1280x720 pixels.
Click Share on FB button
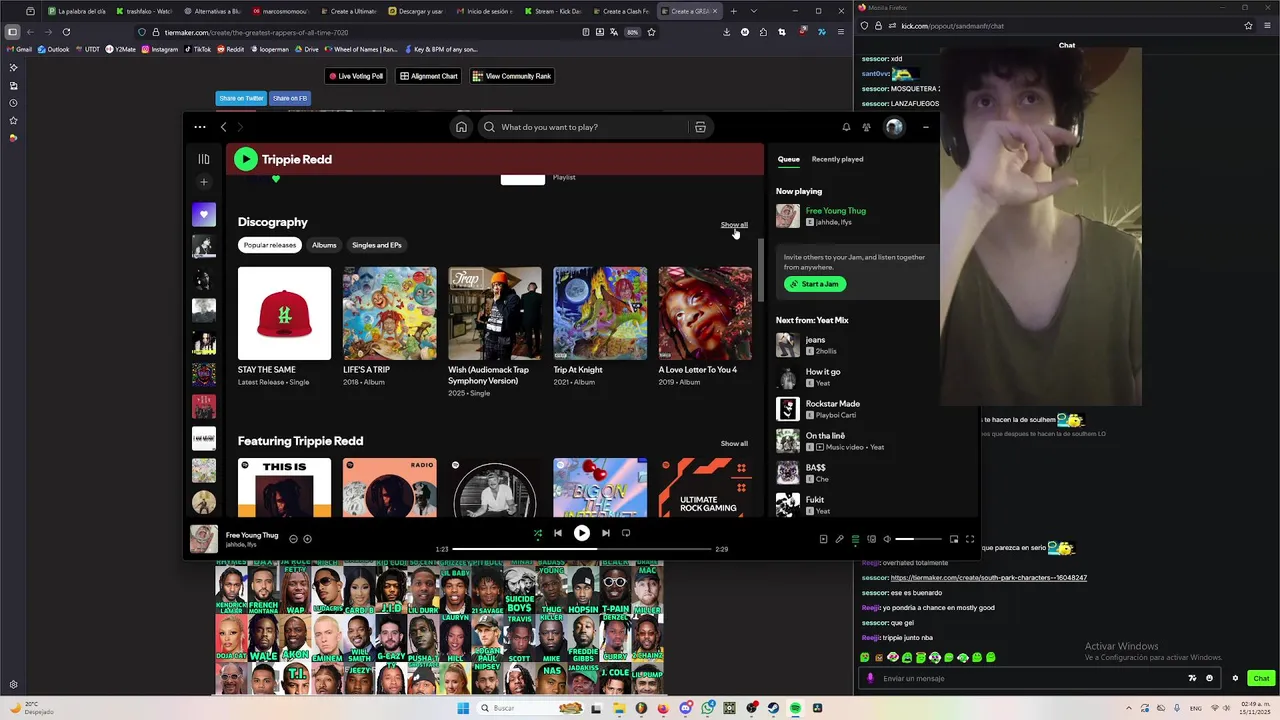[290, 98]
